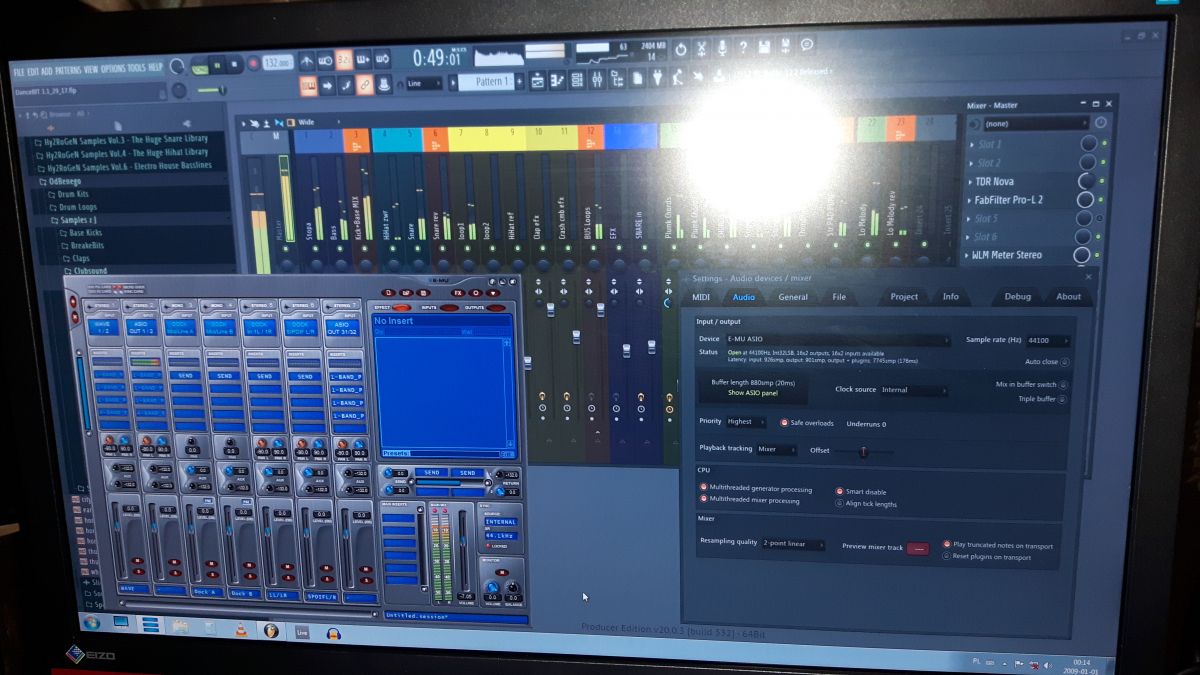Image resolution: width=1200 pixels, height=675 pixels.
Task: Open the (none) input dropdown in Mixer - Master
Action: point(1036,124)
